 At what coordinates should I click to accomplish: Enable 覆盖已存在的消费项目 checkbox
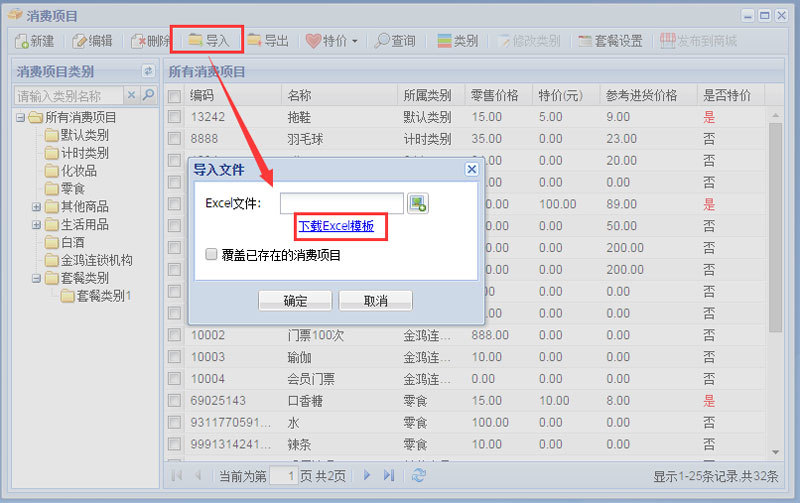(x=211, y=254)
